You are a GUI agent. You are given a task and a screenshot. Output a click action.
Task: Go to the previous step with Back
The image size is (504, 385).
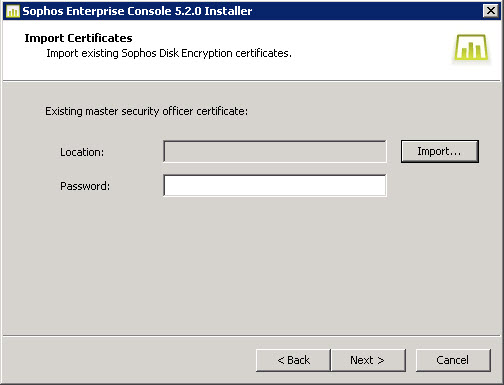[293, 360]
